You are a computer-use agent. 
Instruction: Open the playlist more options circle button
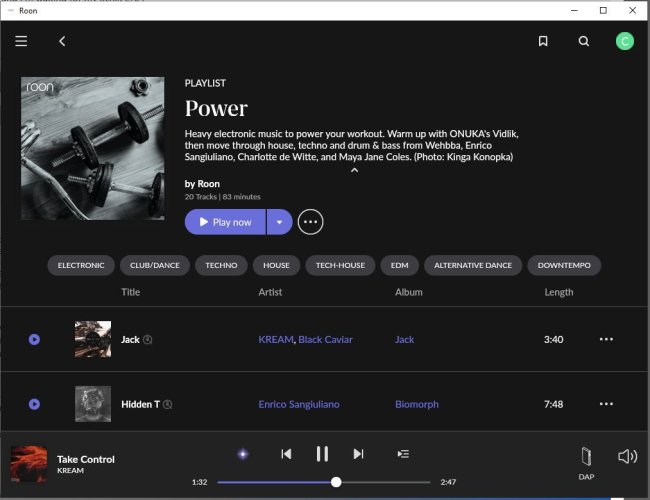pyautogui.click(x=310, y=222)
